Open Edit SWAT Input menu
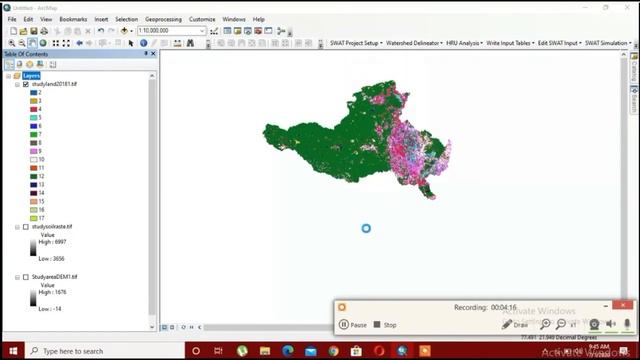640x360 pixels. pos(560,43)
